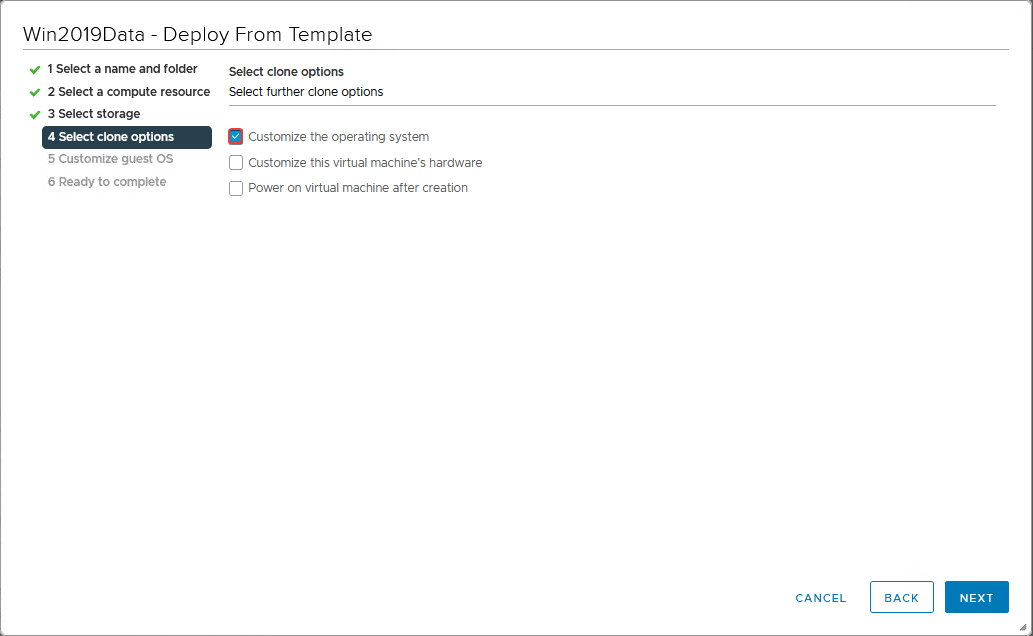The height and width of the screenshot is (636, 1033).
Task: Click the green checkmark beside step 1
Action: coord(35,70)
